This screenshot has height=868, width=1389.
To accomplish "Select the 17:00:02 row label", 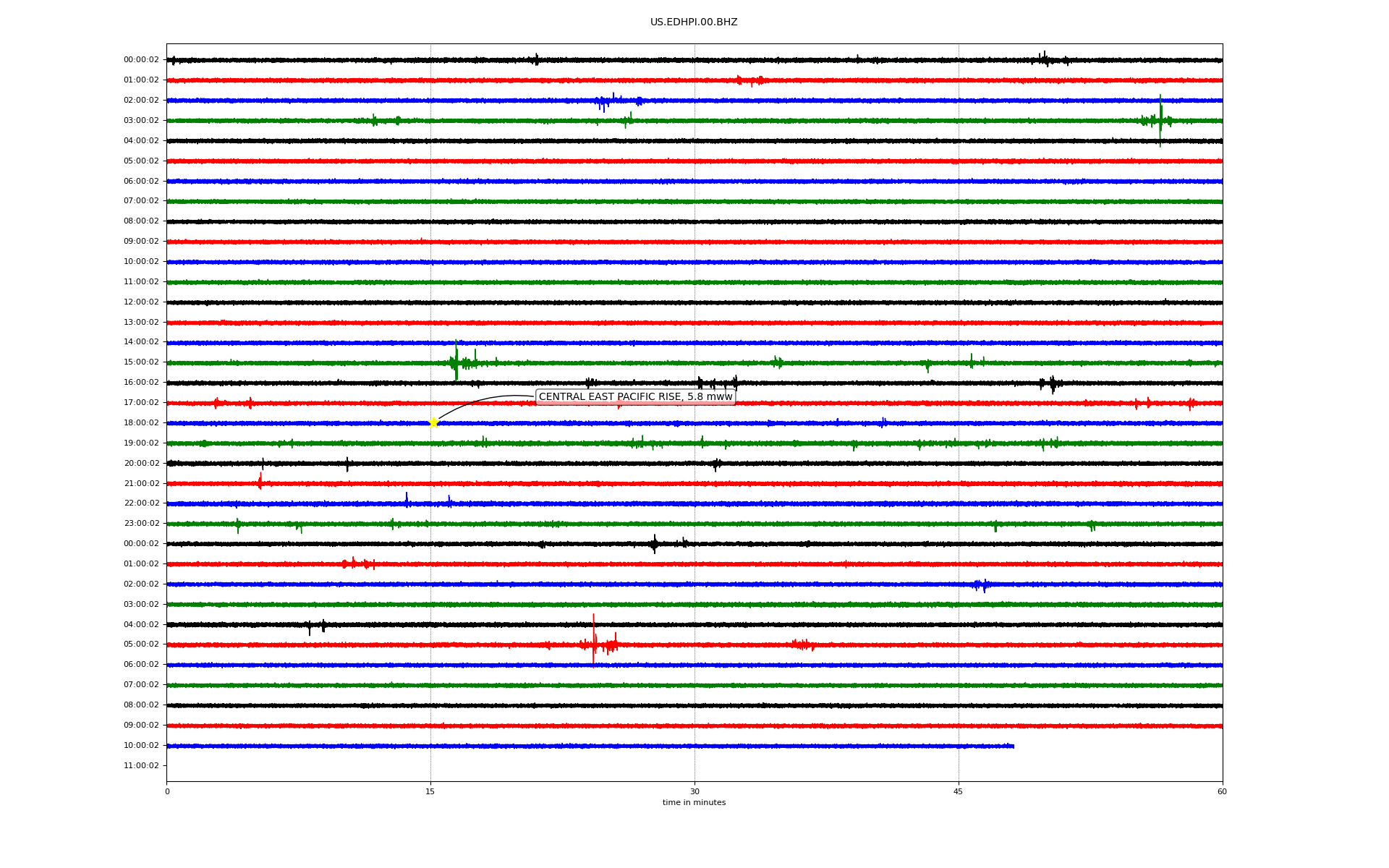I will pos(141,402).
